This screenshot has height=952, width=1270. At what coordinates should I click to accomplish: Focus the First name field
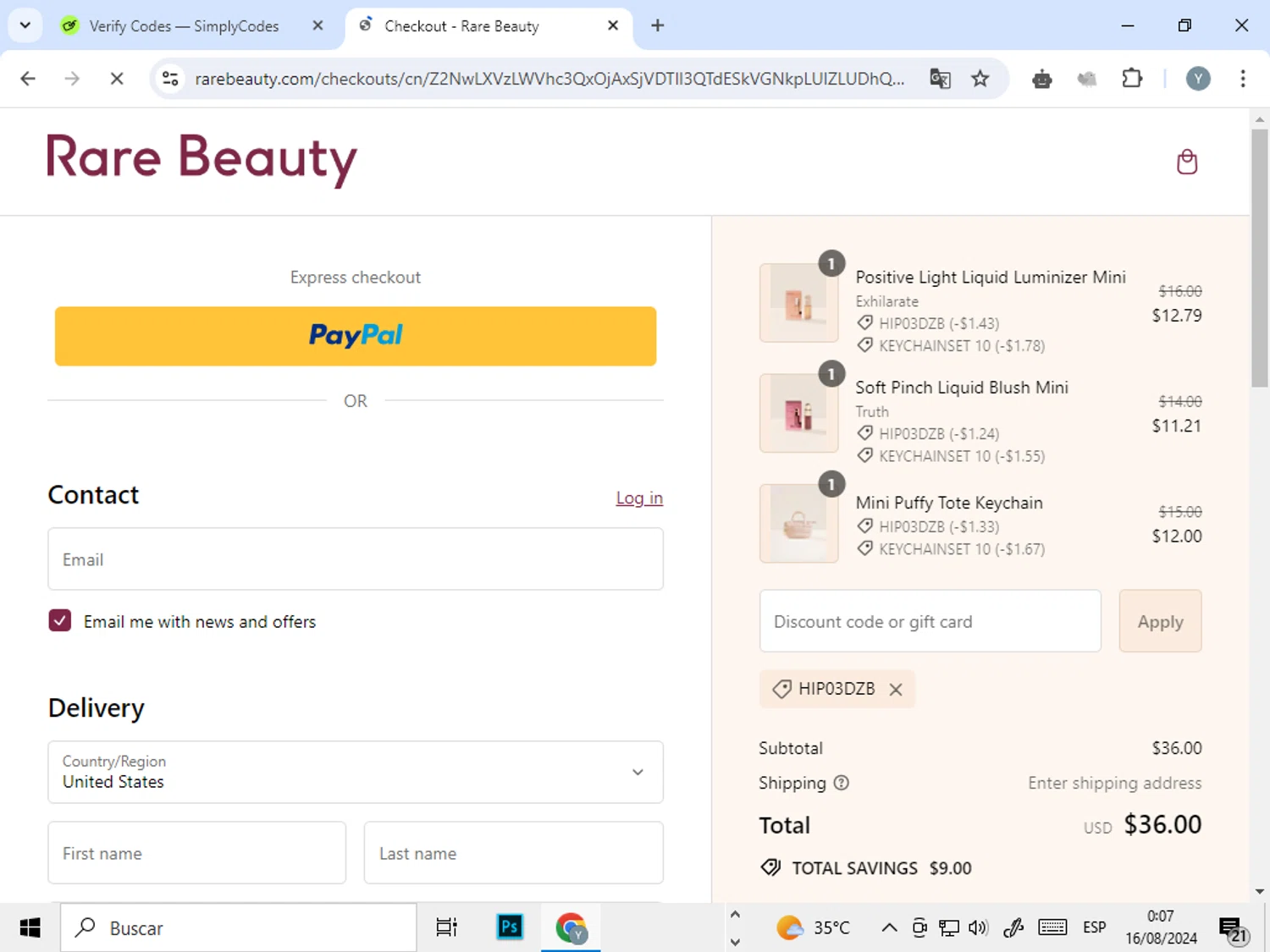pos(197,853)
